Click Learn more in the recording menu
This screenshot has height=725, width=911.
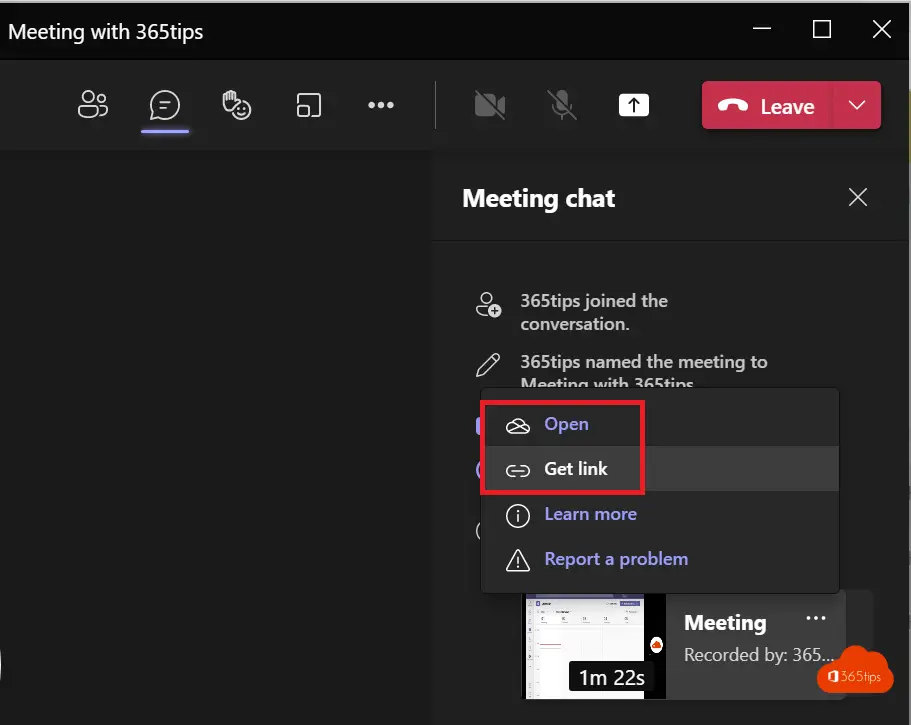tap(659, 514)
